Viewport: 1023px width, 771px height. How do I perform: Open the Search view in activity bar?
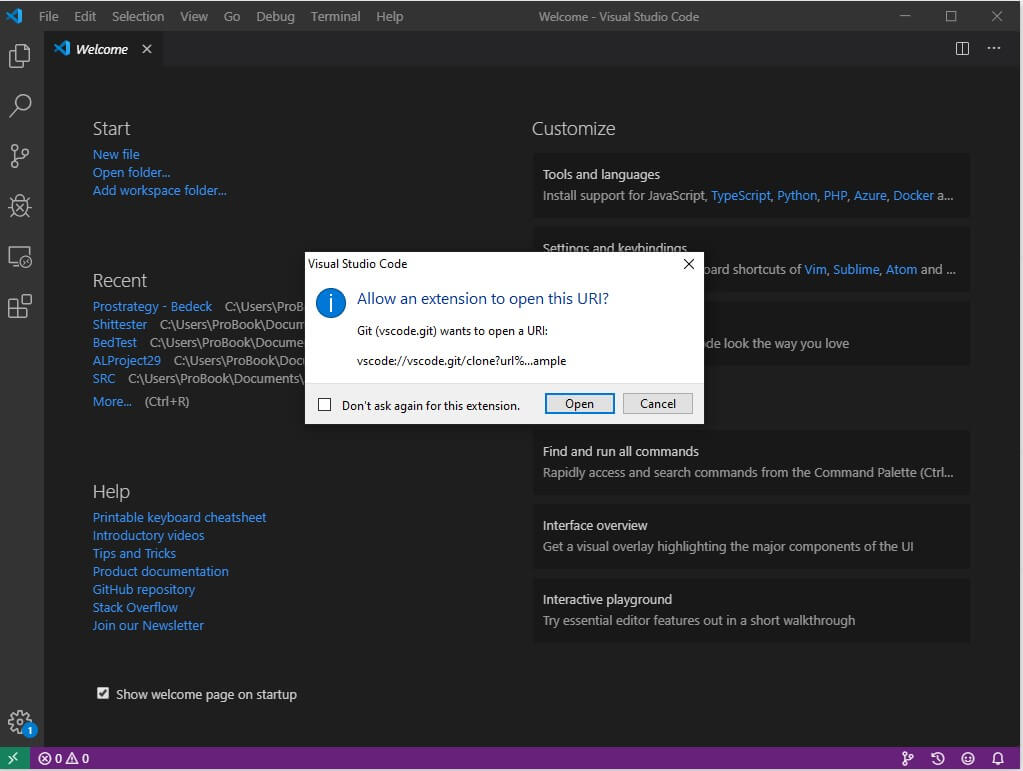pos(20,105)
